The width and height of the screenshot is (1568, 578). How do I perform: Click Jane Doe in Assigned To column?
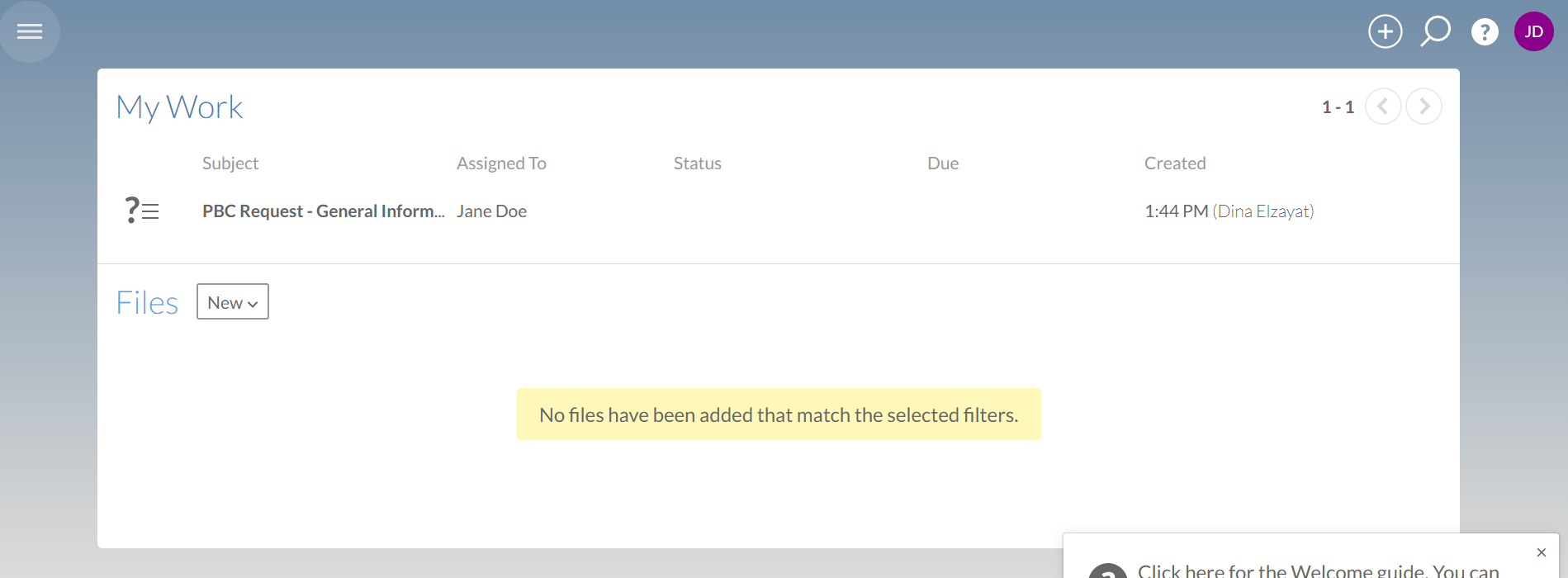pos(491,211)
